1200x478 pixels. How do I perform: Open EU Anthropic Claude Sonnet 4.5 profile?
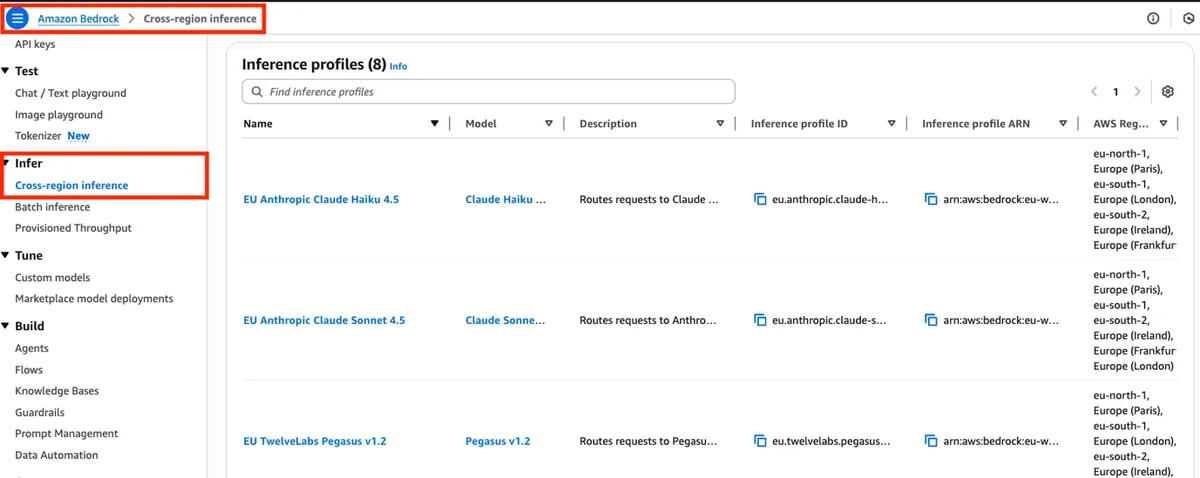tap(324, 321)
